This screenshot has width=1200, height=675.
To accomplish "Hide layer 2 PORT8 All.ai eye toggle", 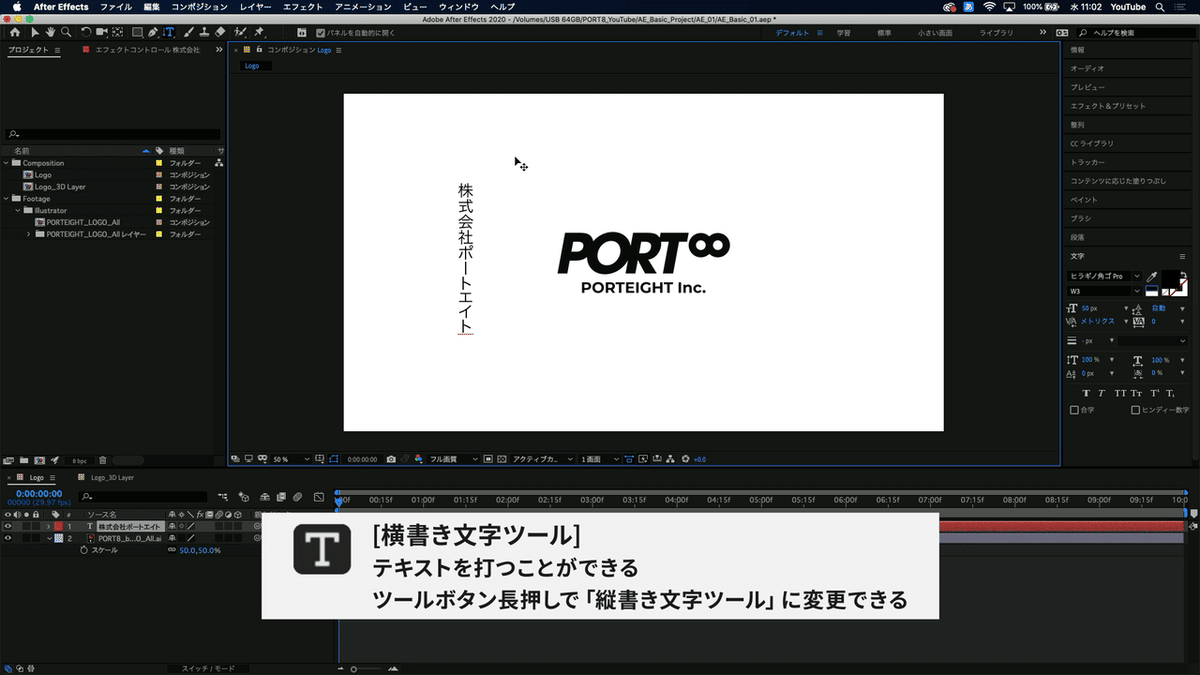I will click(x=8, y=538).
